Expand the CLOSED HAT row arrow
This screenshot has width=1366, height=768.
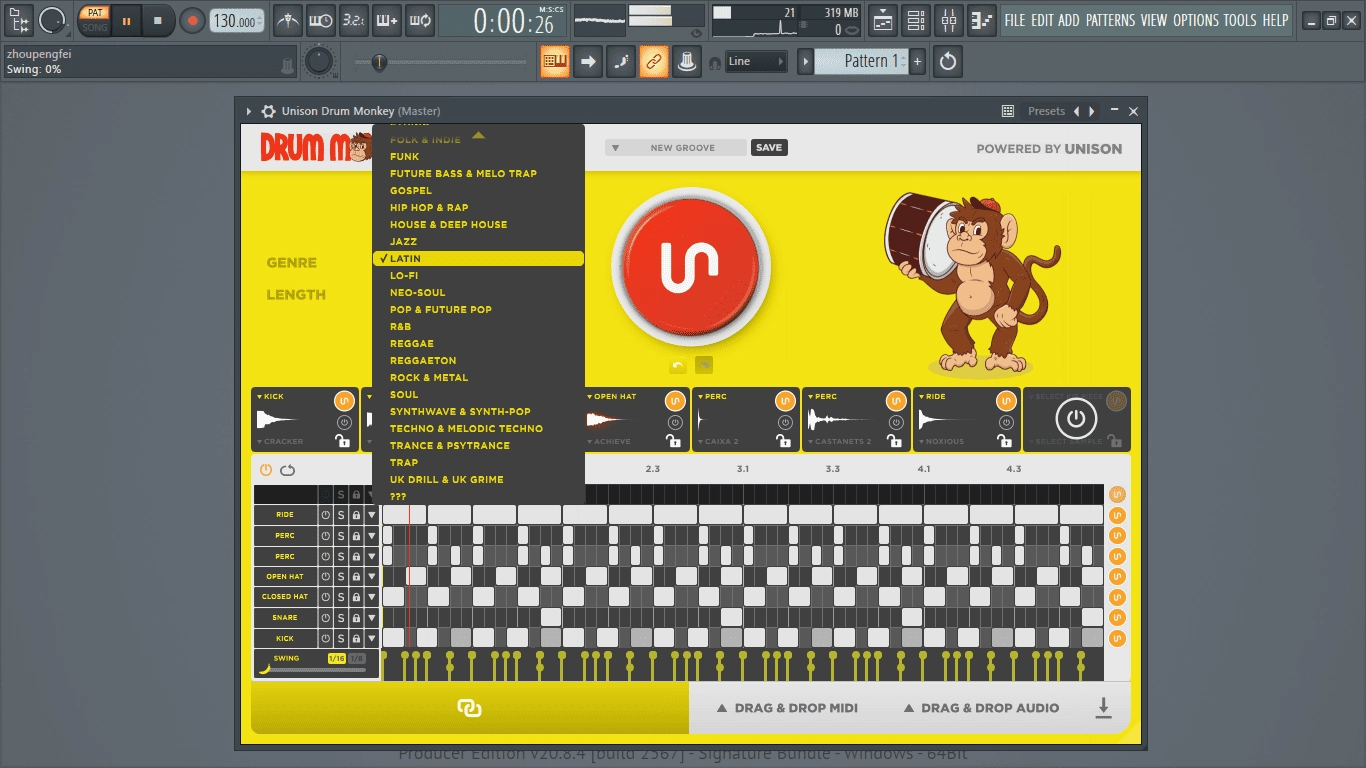[x=372, y=597]
